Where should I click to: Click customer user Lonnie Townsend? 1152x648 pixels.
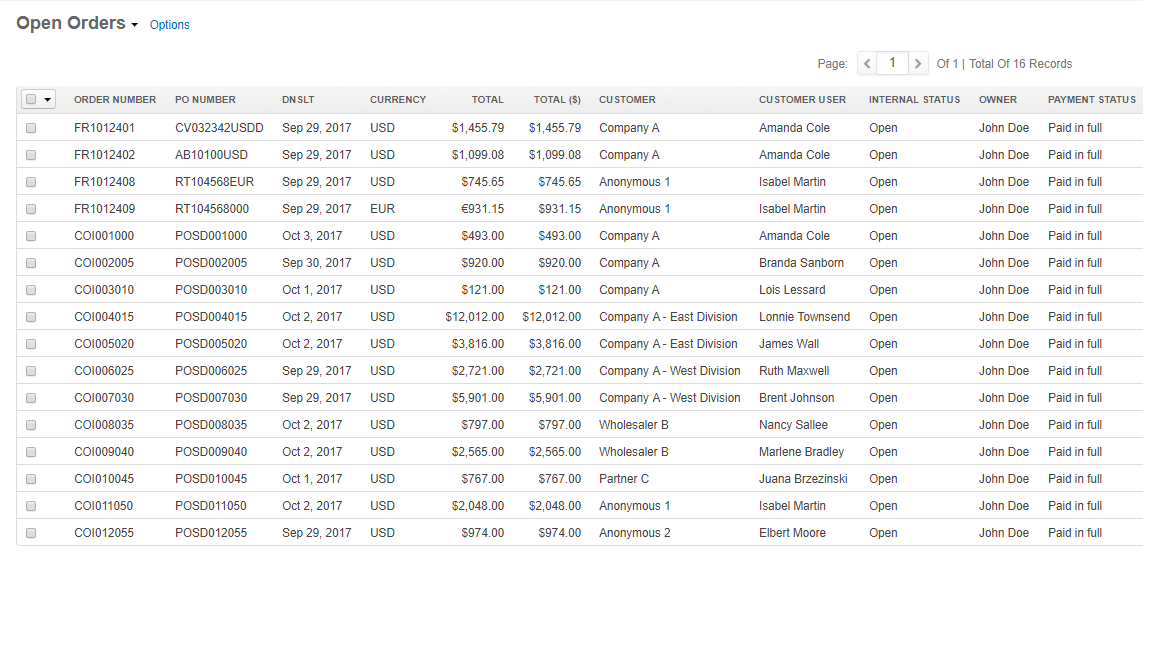804,317
